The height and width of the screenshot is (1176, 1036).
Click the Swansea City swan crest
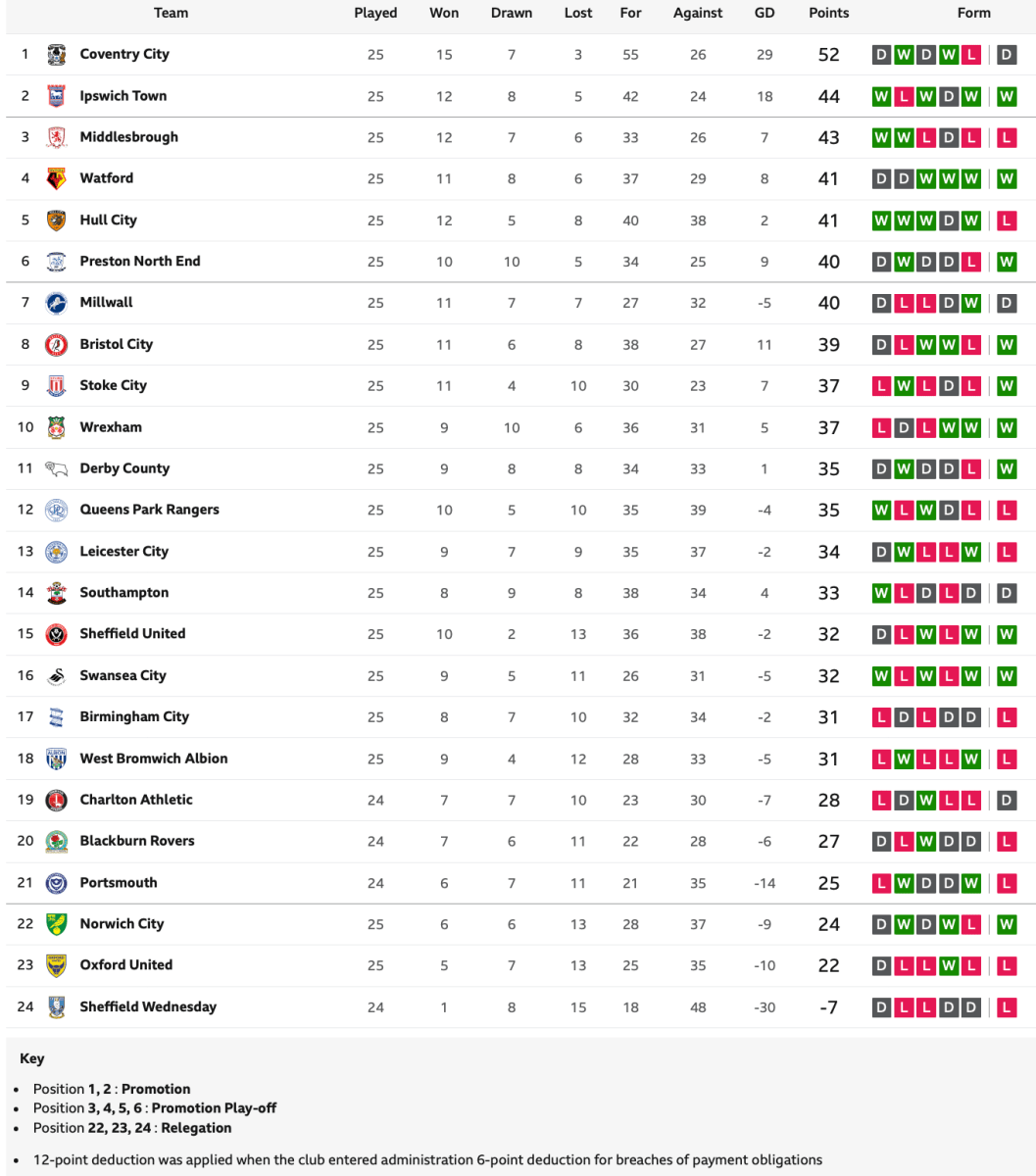[x=56, y=676]
